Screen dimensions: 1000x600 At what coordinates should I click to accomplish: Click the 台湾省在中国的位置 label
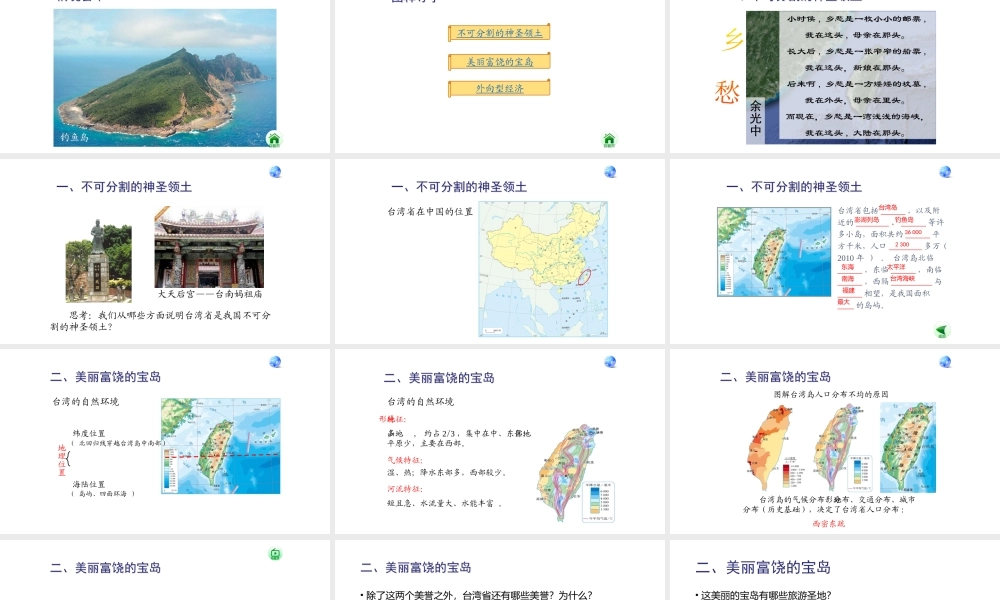[x=430, y=212]
